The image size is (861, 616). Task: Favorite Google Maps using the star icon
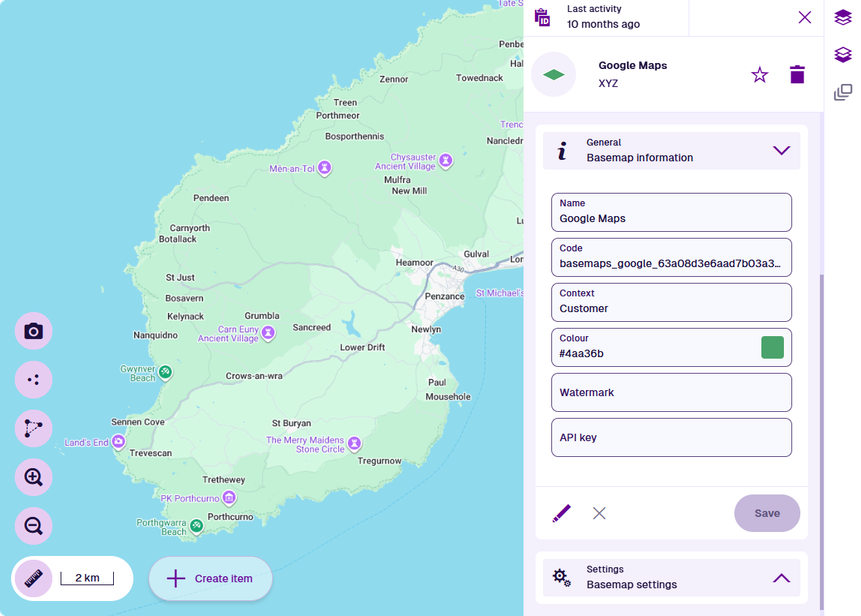pos(759,74)
